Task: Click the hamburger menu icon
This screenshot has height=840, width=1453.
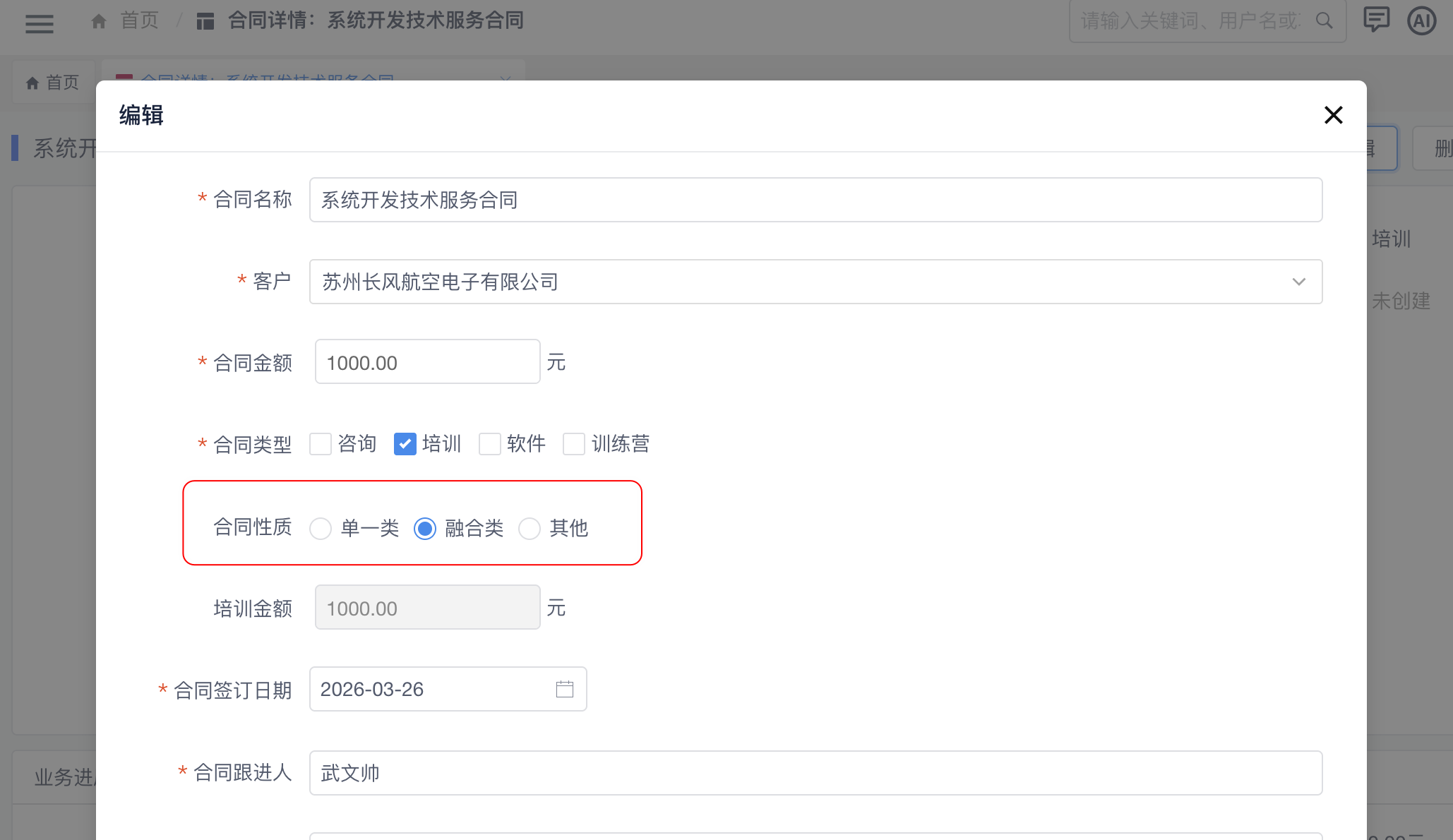Action: [40, 23]
